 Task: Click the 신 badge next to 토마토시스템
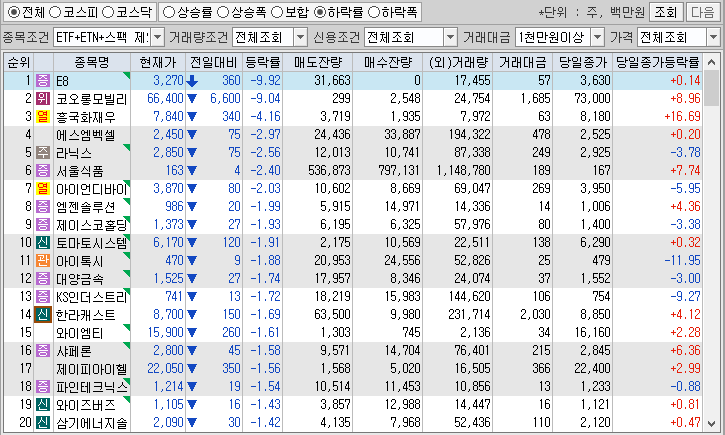point(43,243)
